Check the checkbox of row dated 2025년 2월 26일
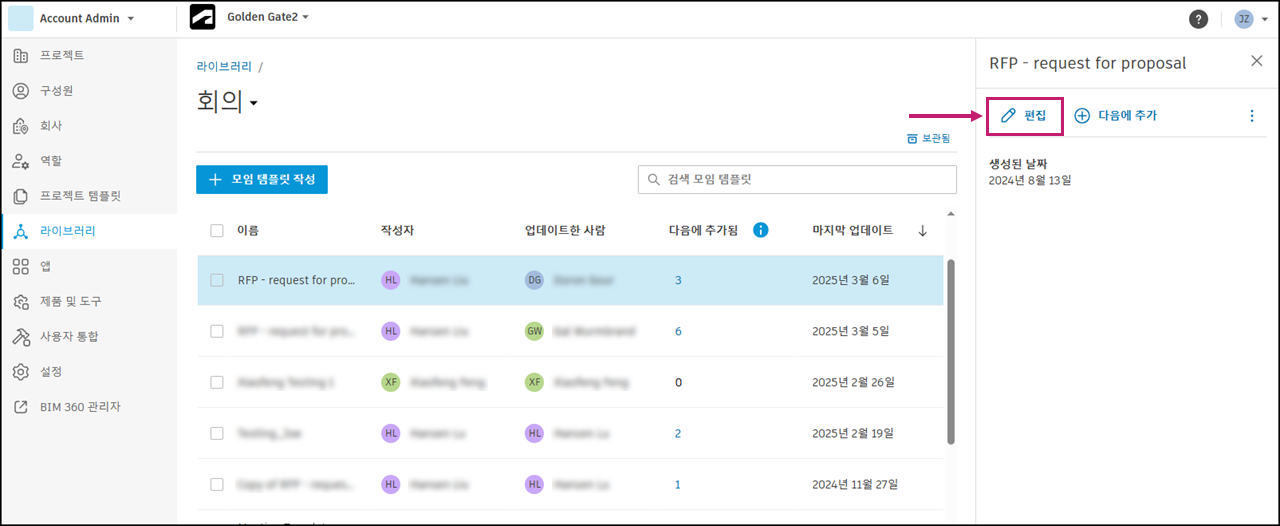1280x526 pixels. pyautogui.click(x=217, y=382)
